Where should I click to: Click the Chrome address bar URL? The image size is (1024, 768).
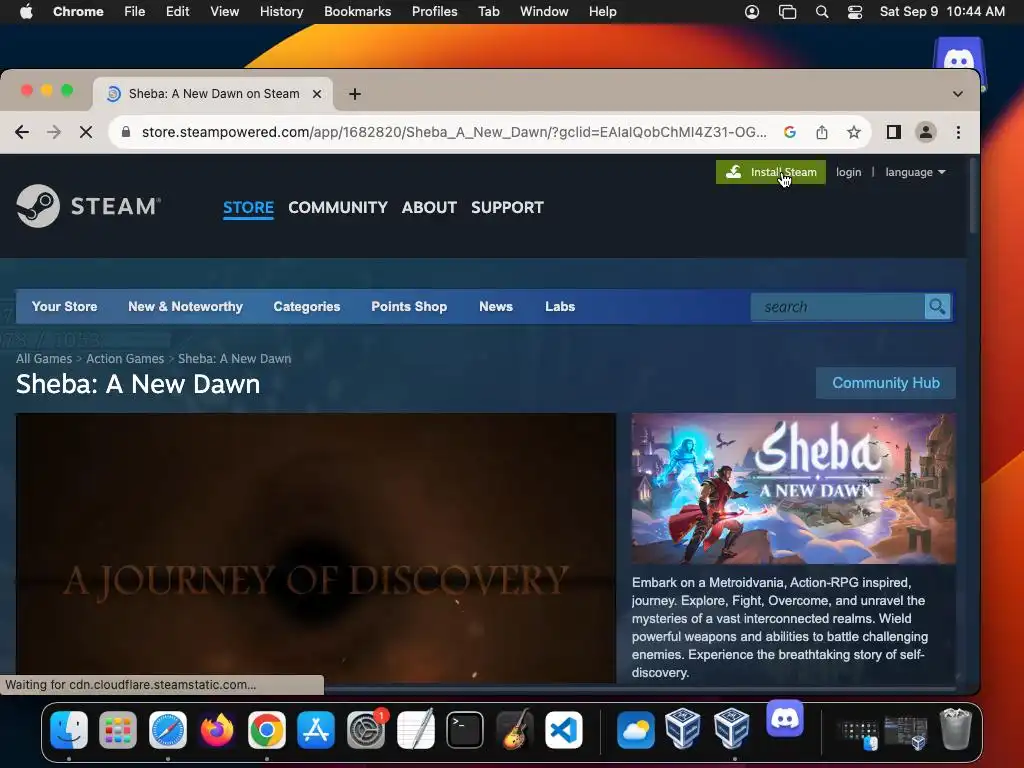click(x=454, y=132)
